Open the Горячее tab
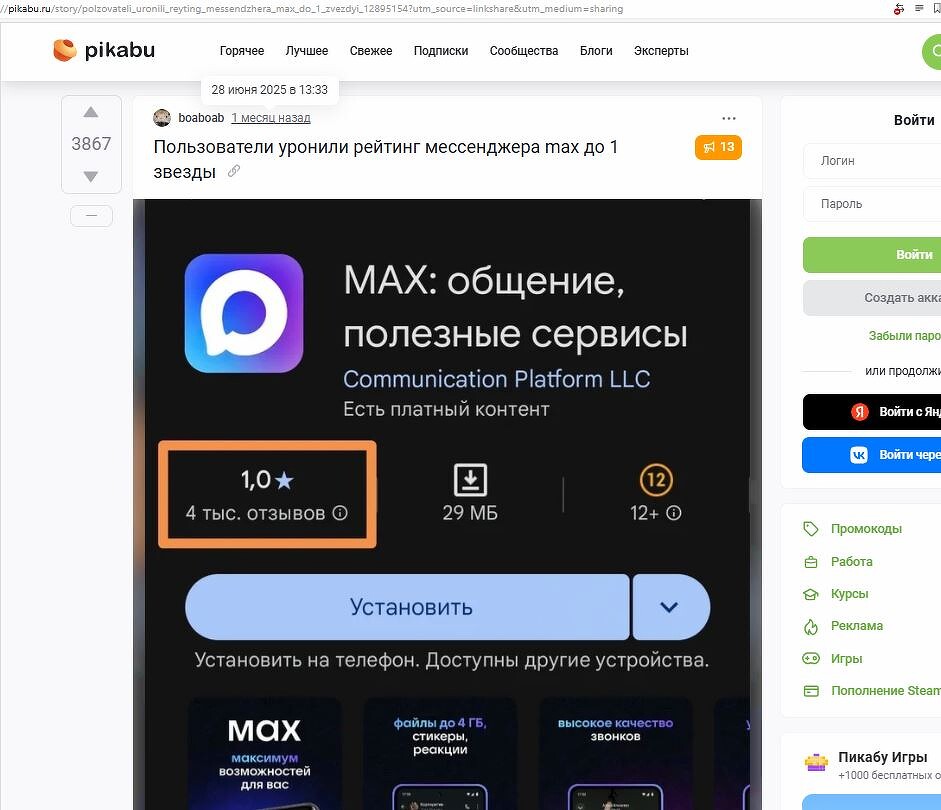This screenshot has width=941, height=810. (x=241, y=51)
